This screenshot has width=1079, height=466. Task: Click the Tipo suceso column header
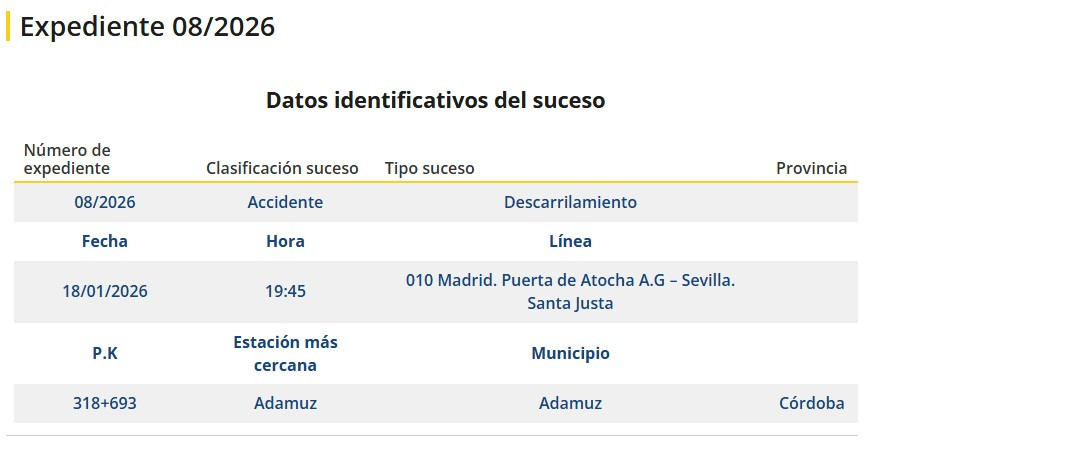pos(429,168)
